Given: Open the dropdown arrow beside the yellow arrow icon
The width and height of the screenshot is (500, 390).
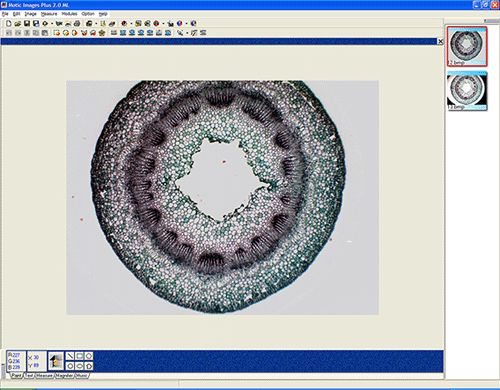Looking at the screenshot, I should tap(52, 23).
